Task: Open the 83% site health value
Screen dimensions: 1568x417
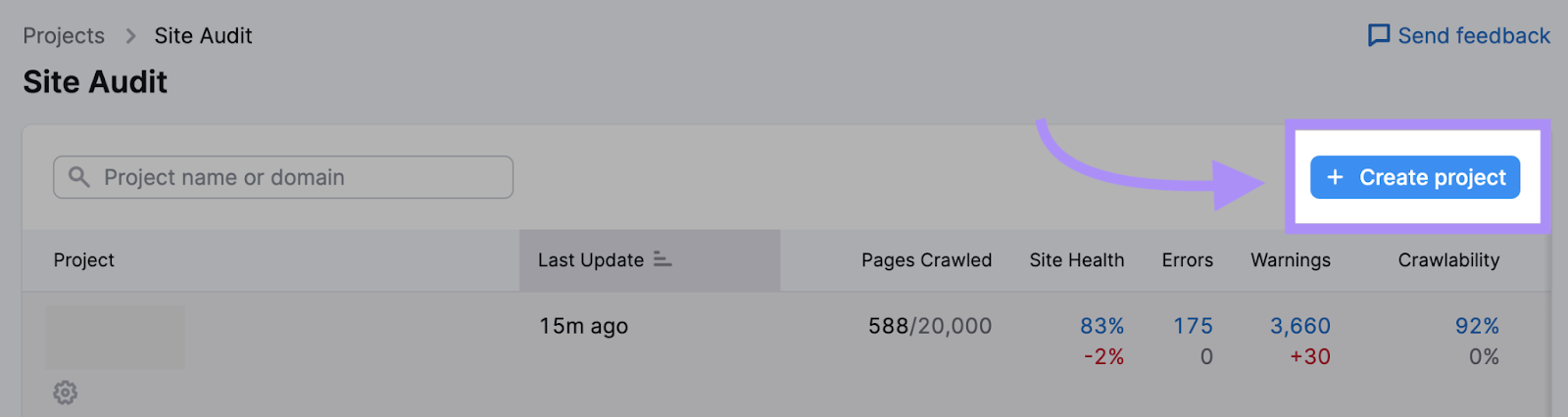Action: (x=1102, y=326)
